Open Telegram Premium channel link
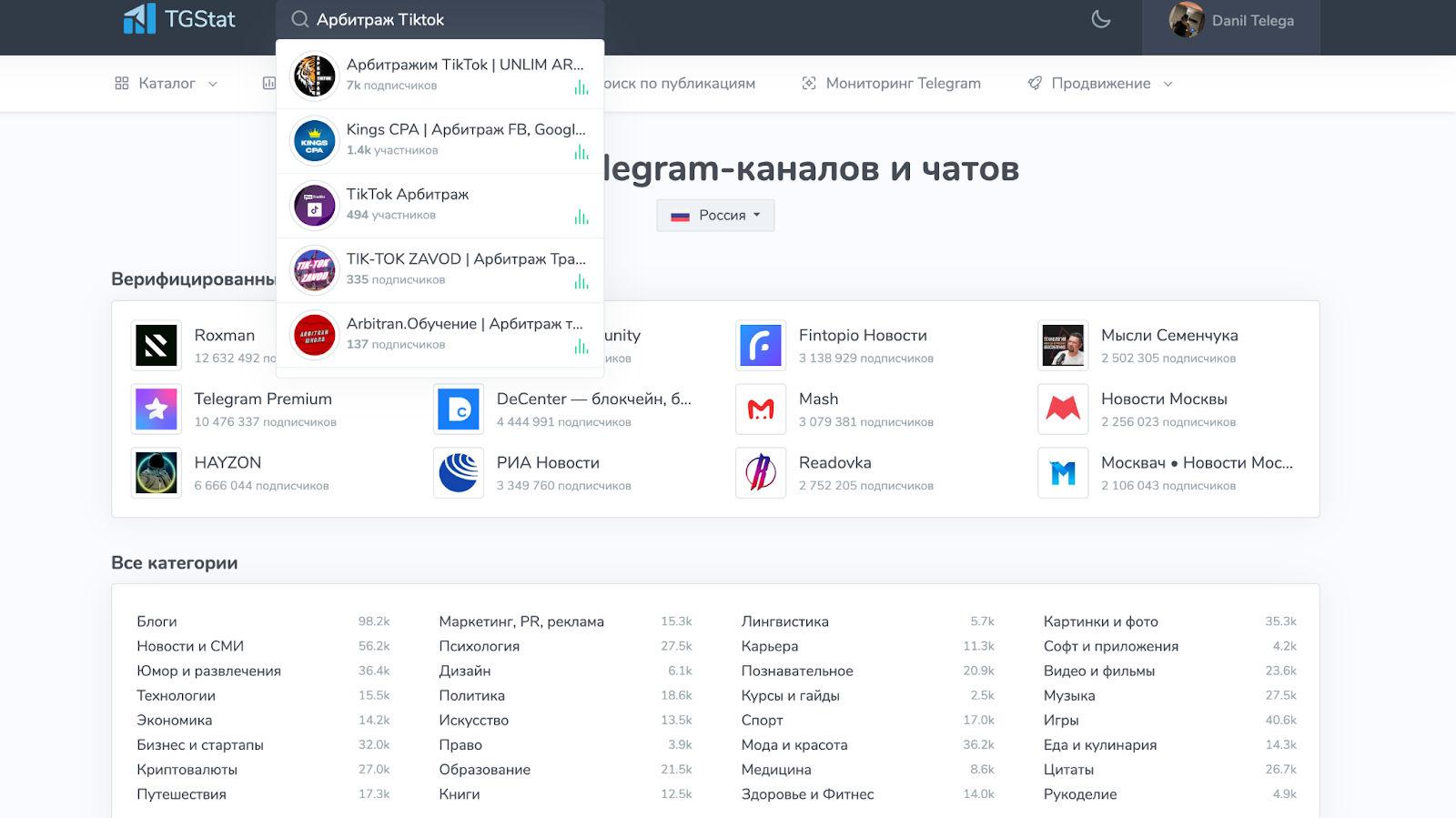 [x=263, y=399]
